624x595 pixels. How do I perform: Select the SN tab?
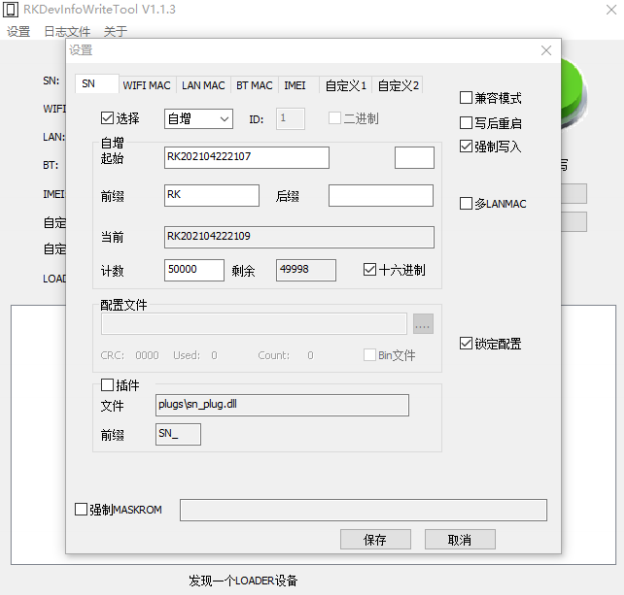pos(97,84)
